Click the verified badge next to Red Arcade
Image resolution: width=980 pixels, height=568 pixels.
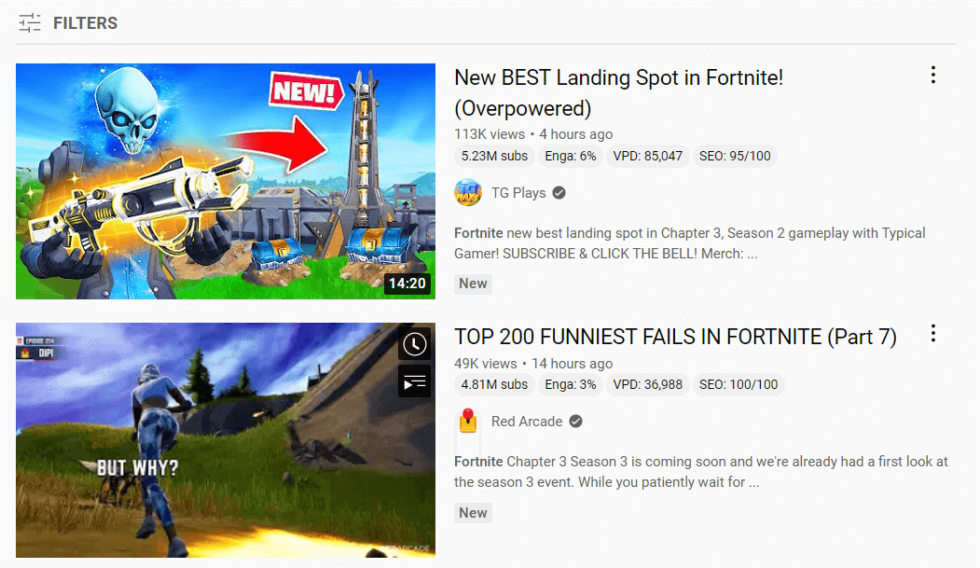coord(576,422)
